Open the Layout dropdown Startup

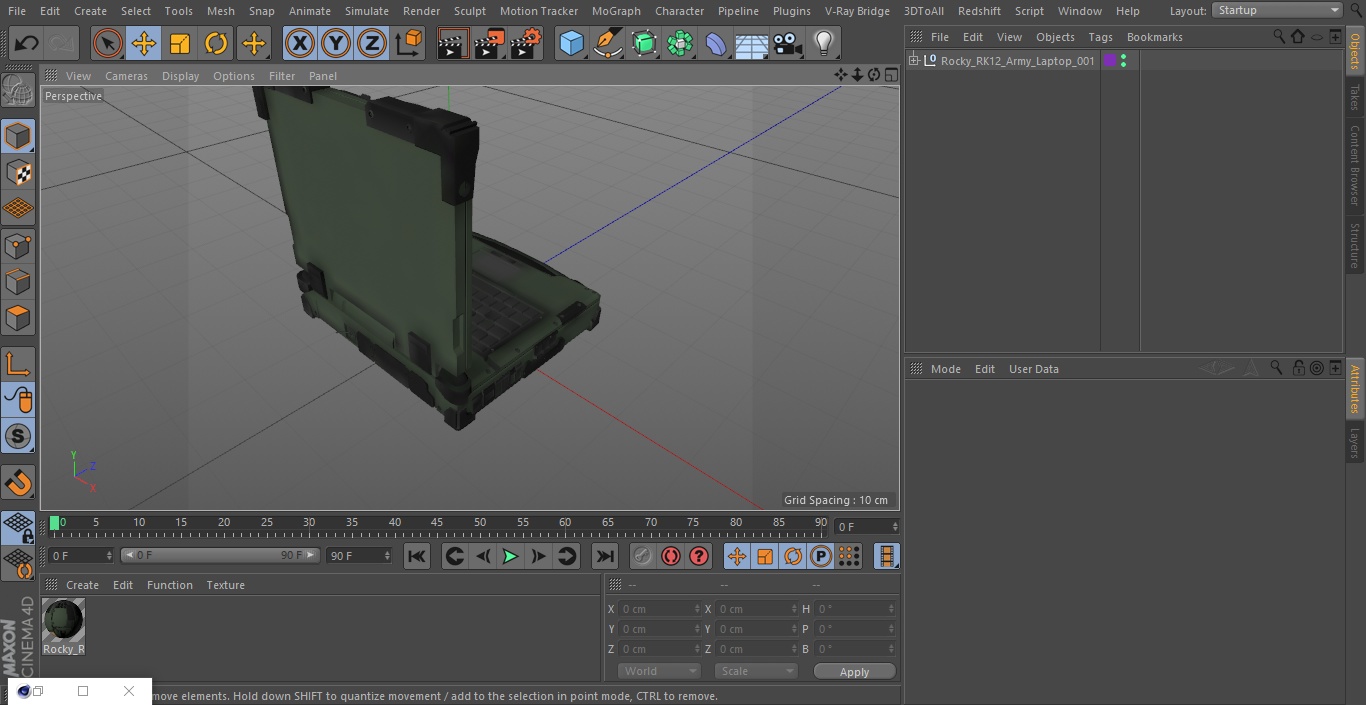click(x=1277, y=10)
